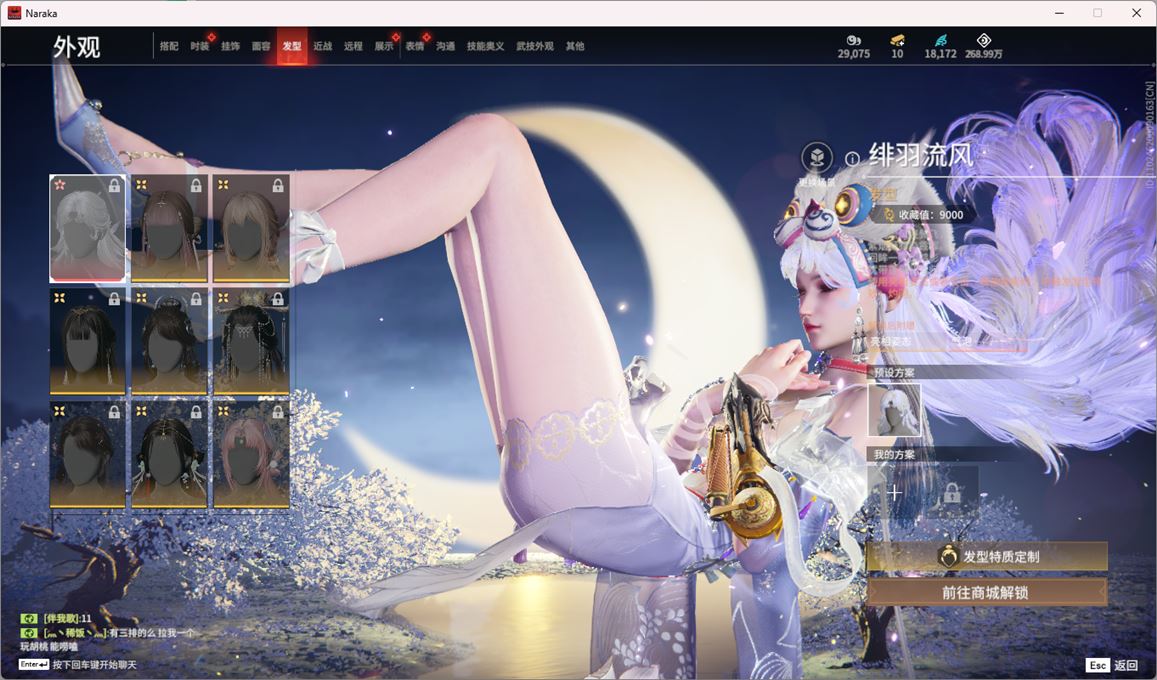This screenshot has height=680, width=1157.
Task: Add a new scheme under 我的方案
Action: (x=894, y=493)
